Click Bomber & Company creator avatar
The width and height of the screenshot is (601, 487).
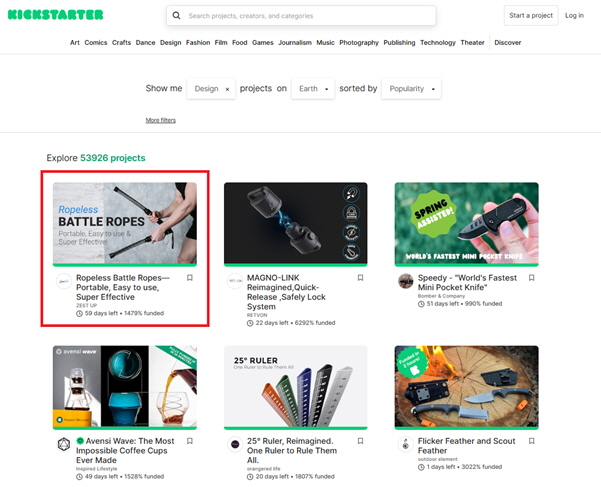tap(406, 281)
